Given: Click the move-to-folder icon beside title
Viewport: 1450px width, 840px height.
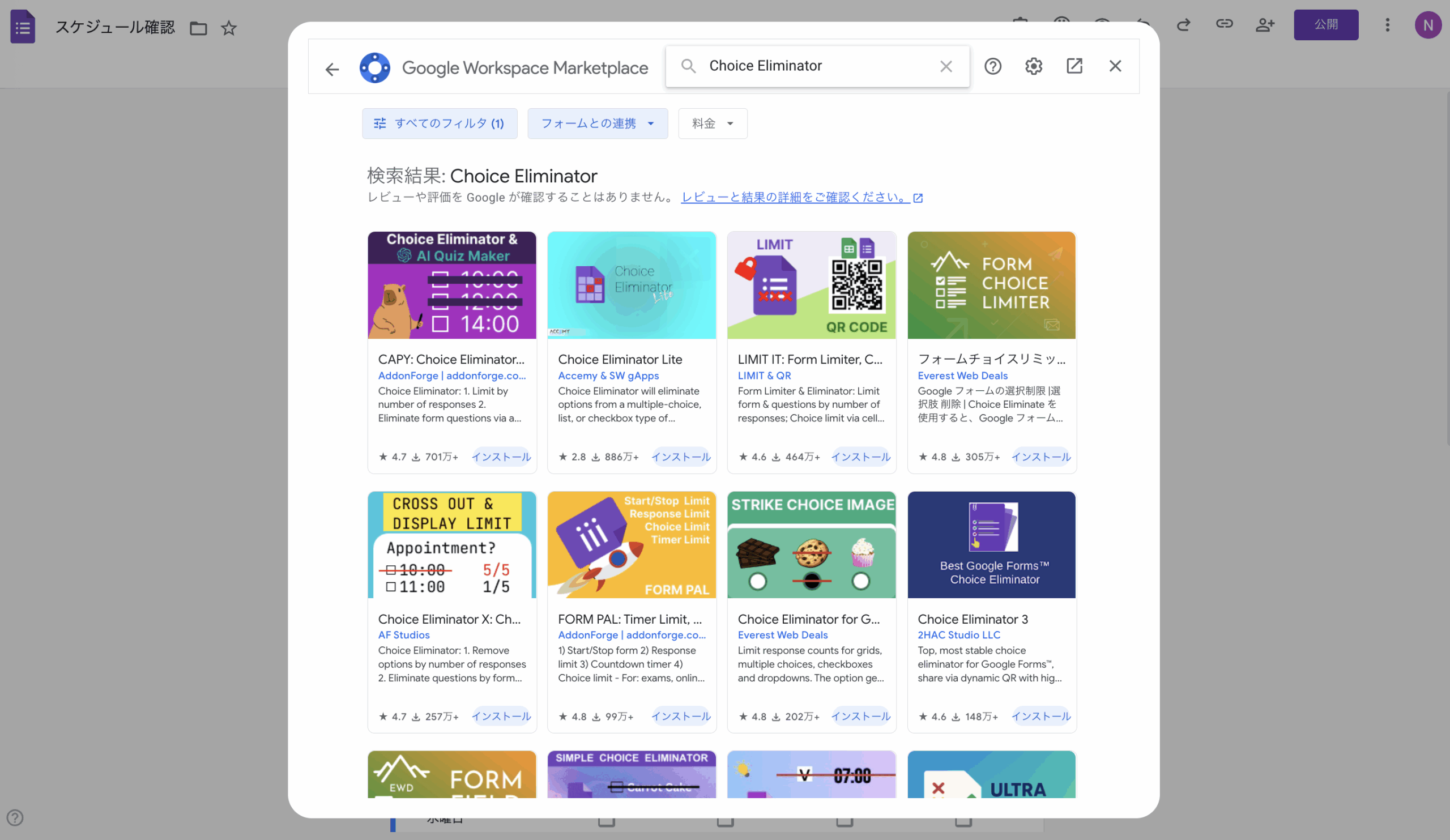Looking at the screenshot, I should click(x=198, y=28).
